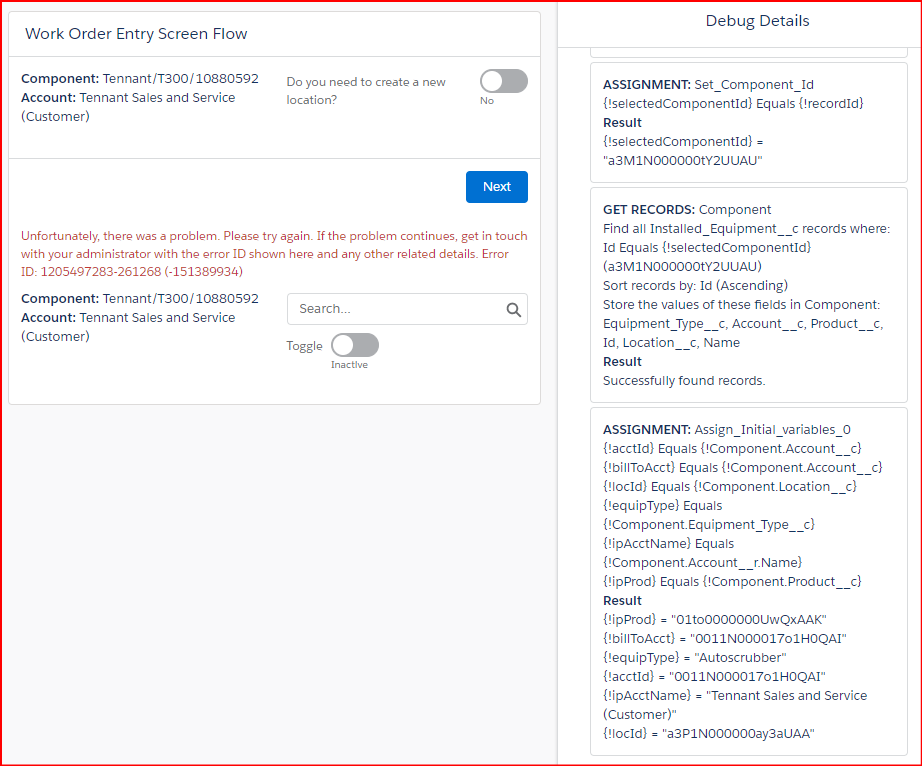Screen dimensions: 922x766
Task: Click the upper Component Tennant/T300/10880592 text
Action: coord(140,79)
